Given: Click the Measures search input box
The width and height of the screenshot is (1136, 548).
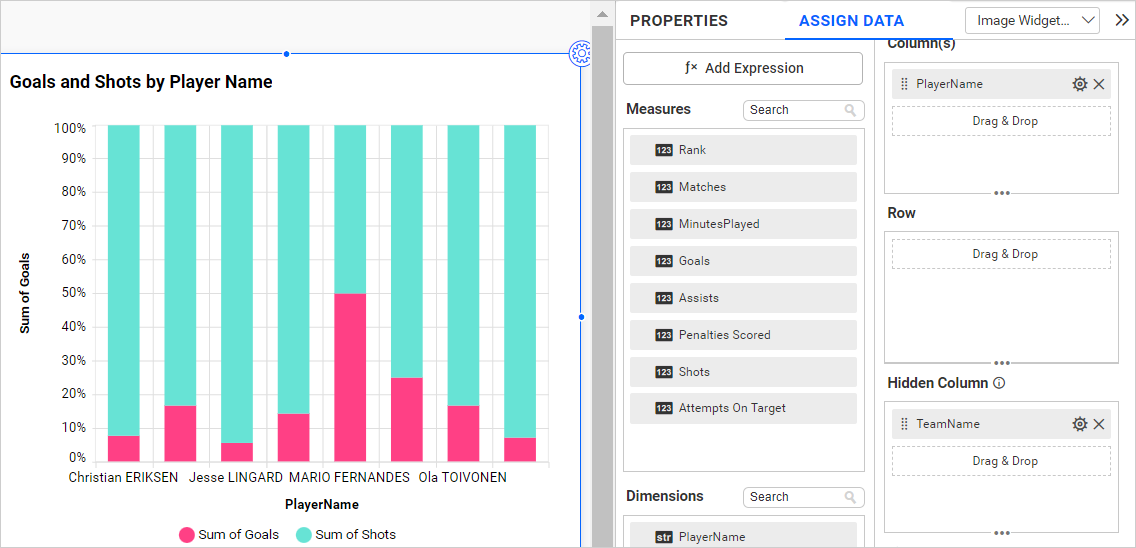Looking at the screenshot, I should pyautogui.click(x=794, y=110).
